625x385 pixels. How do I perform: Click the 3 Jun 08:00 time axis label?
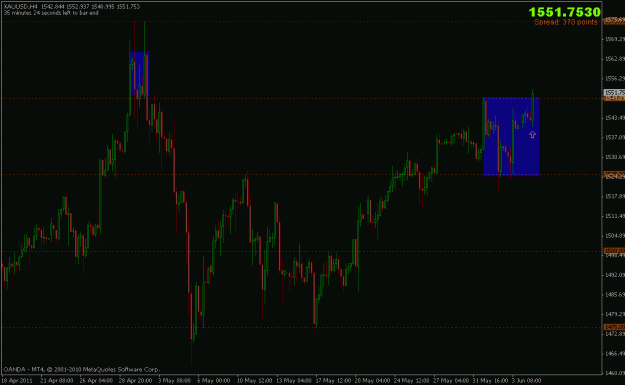[527, 381]
